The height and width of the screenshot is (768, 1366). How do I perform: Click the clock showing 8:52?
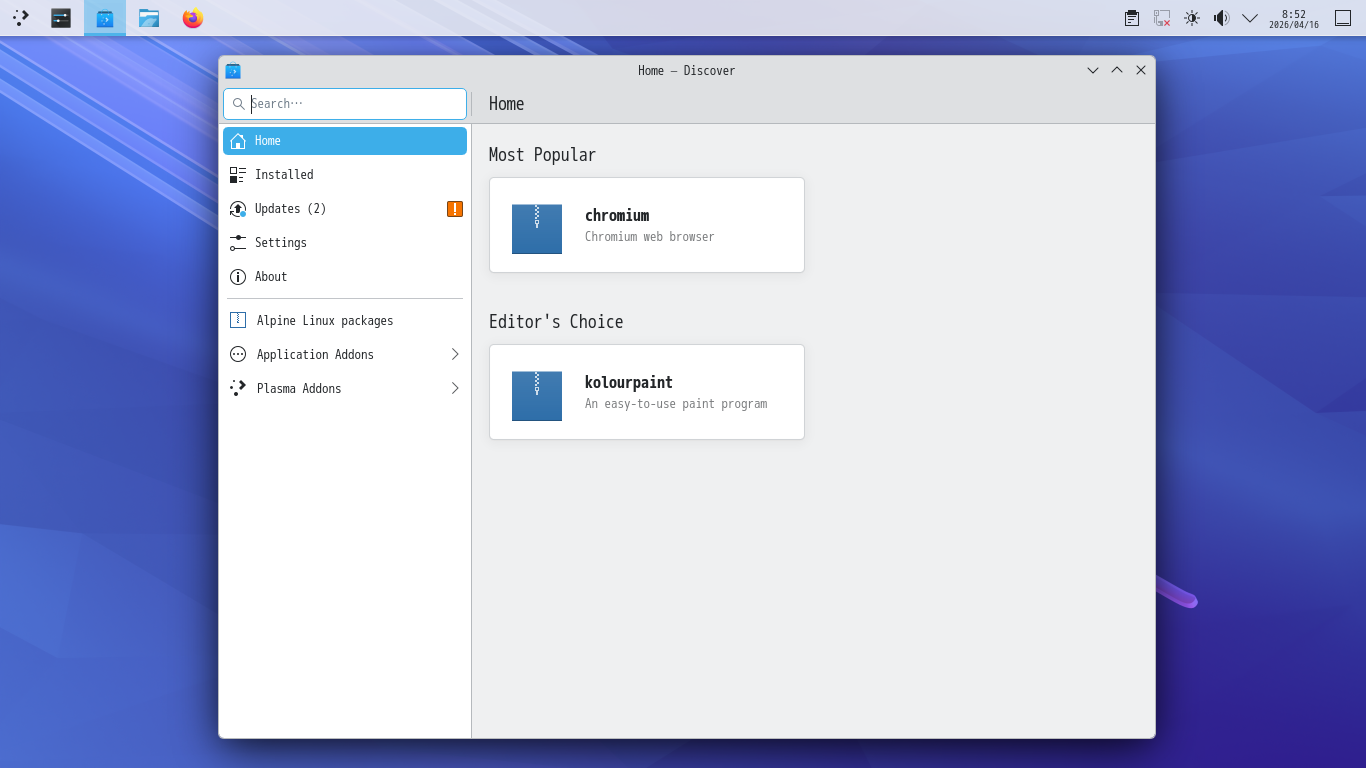1294,19
